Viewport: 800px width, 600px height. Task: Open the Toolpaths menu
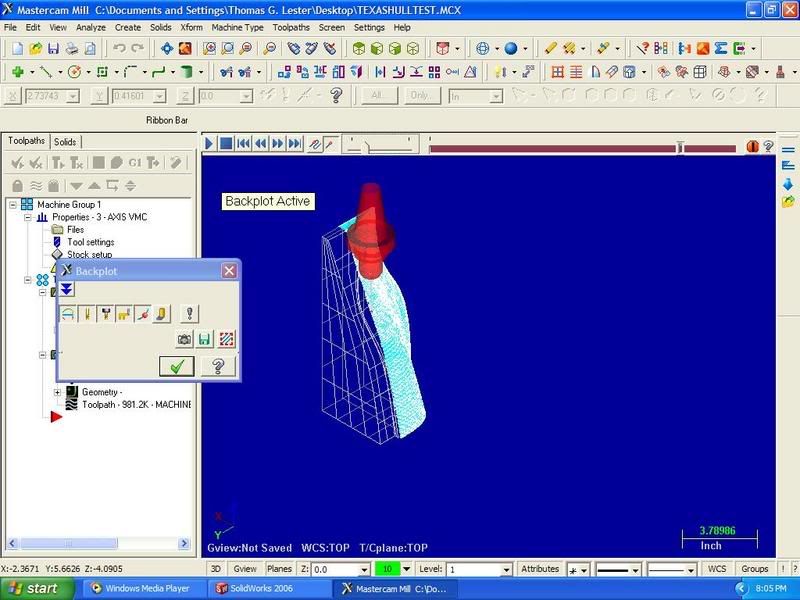(x=291, y=28)
